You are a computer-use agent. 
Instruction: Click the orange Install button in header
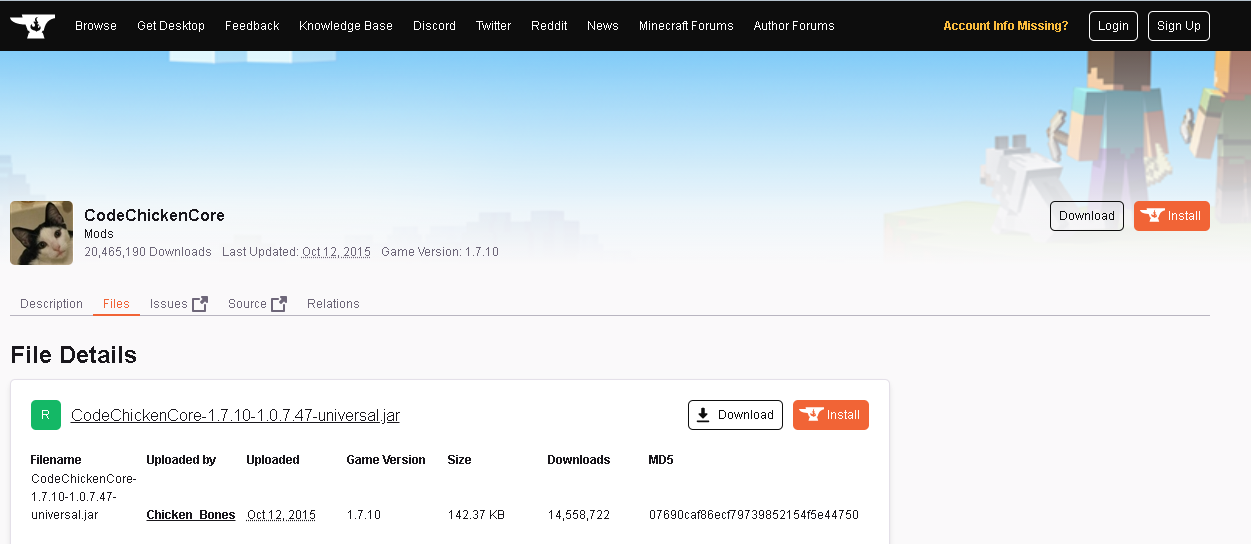(x=1172, y=216)
